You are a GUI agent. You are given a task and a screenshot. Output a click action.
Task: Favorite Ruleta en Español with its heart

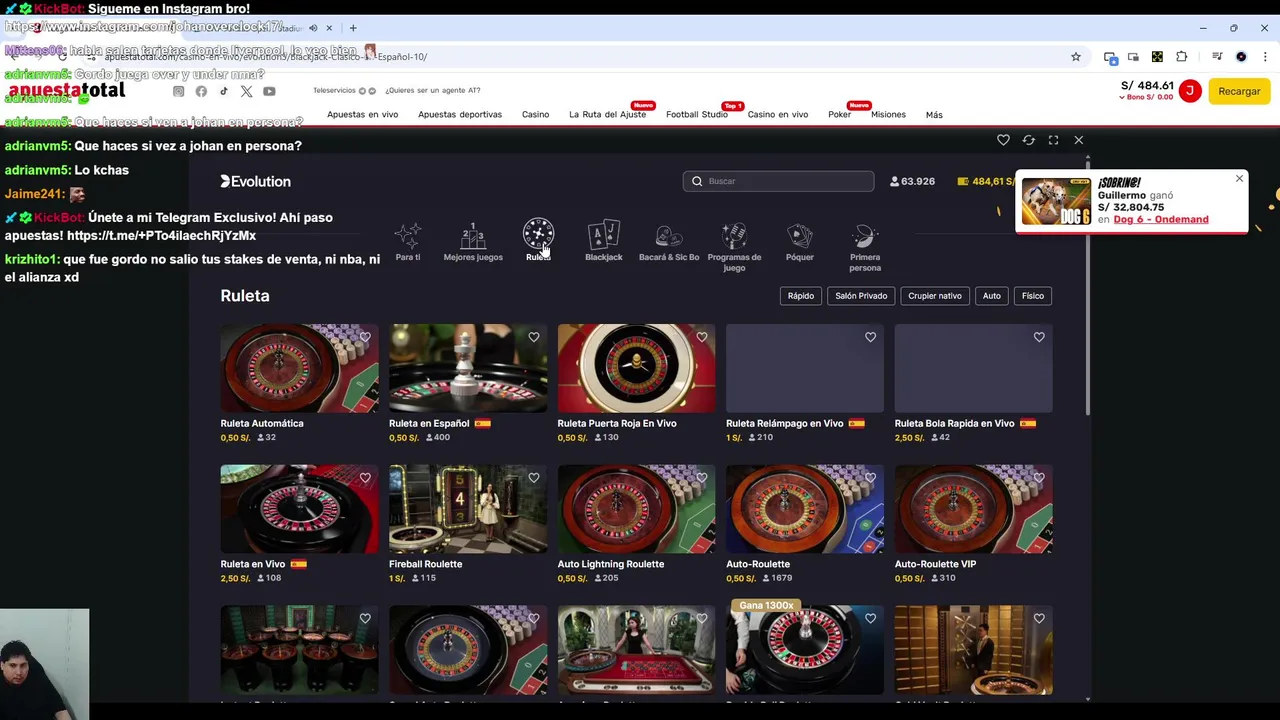(x=534, y=337)
